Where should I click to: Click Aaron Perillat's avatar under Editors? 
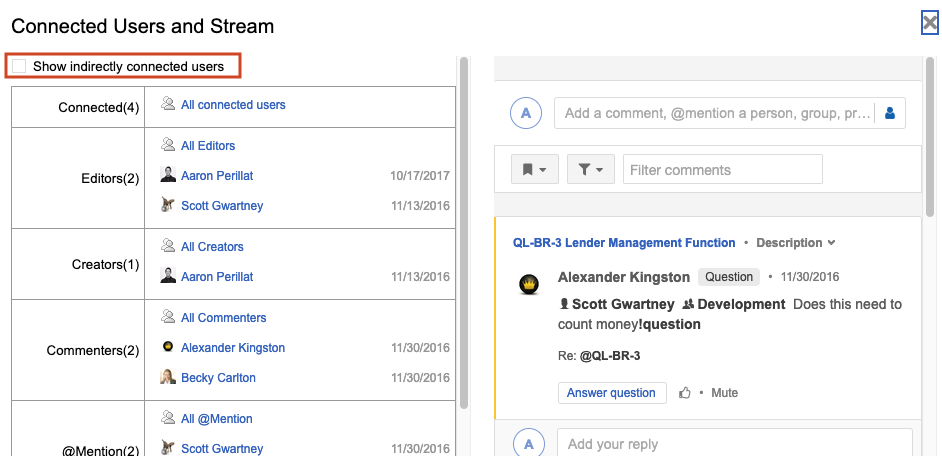point(168,175)
